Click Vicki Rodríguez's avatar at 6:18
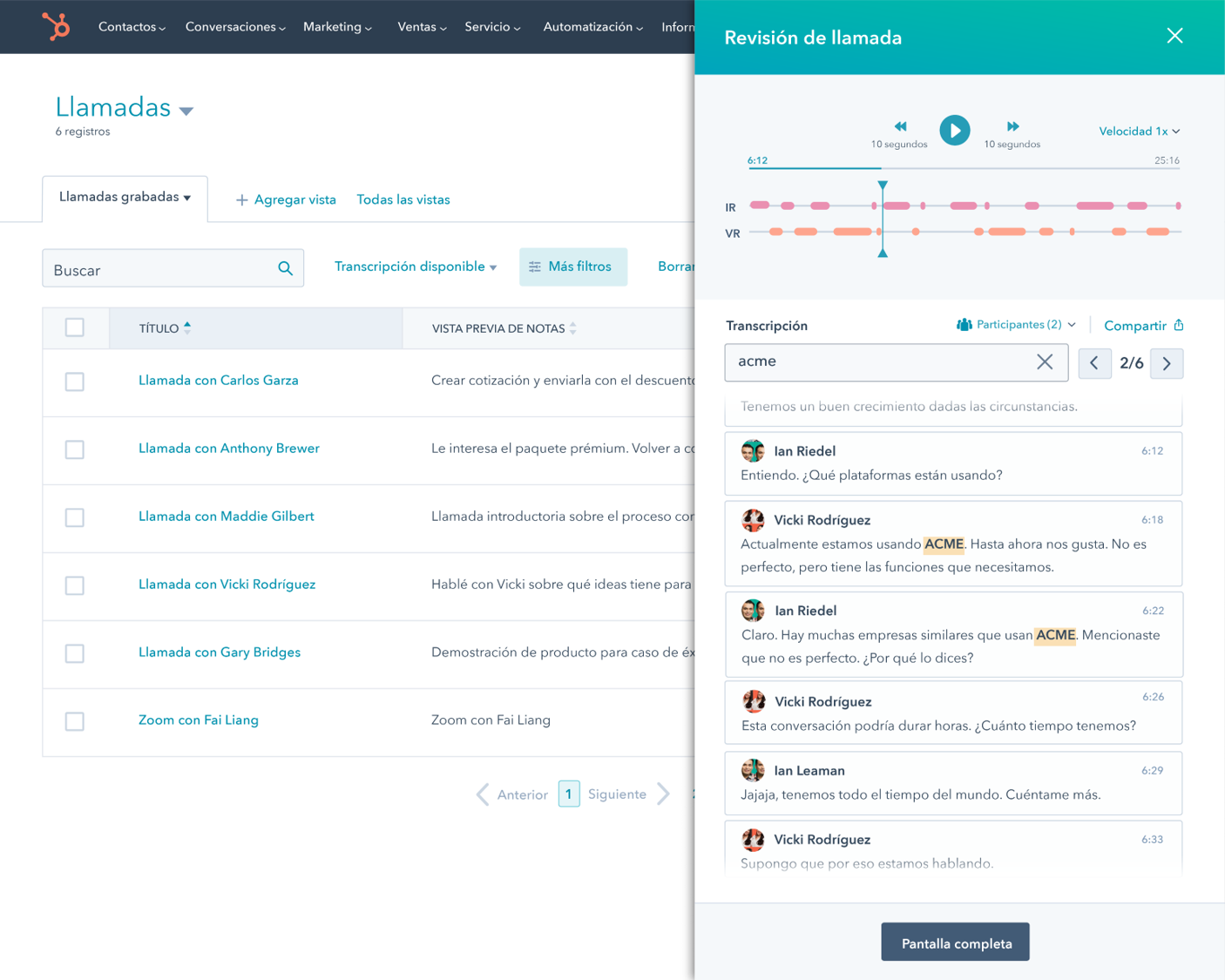 point(753,520)
